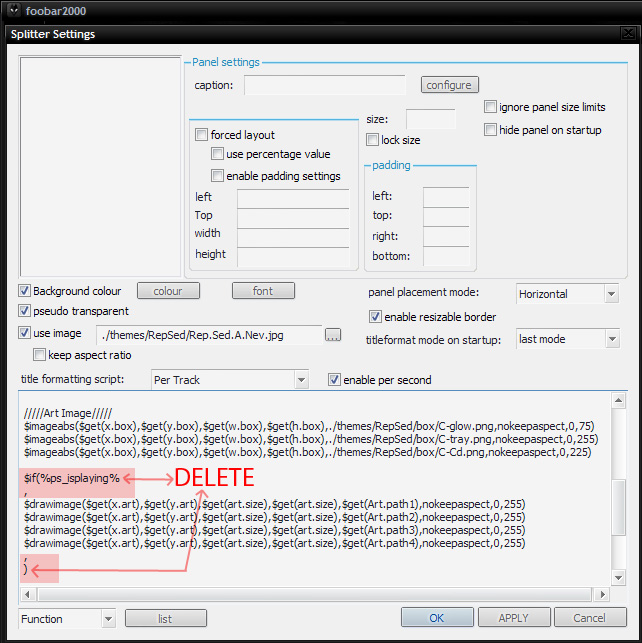Enable ignore panel size limits
Image resolution: width=642 pixels, height=643 pixels.
[490, 107]
